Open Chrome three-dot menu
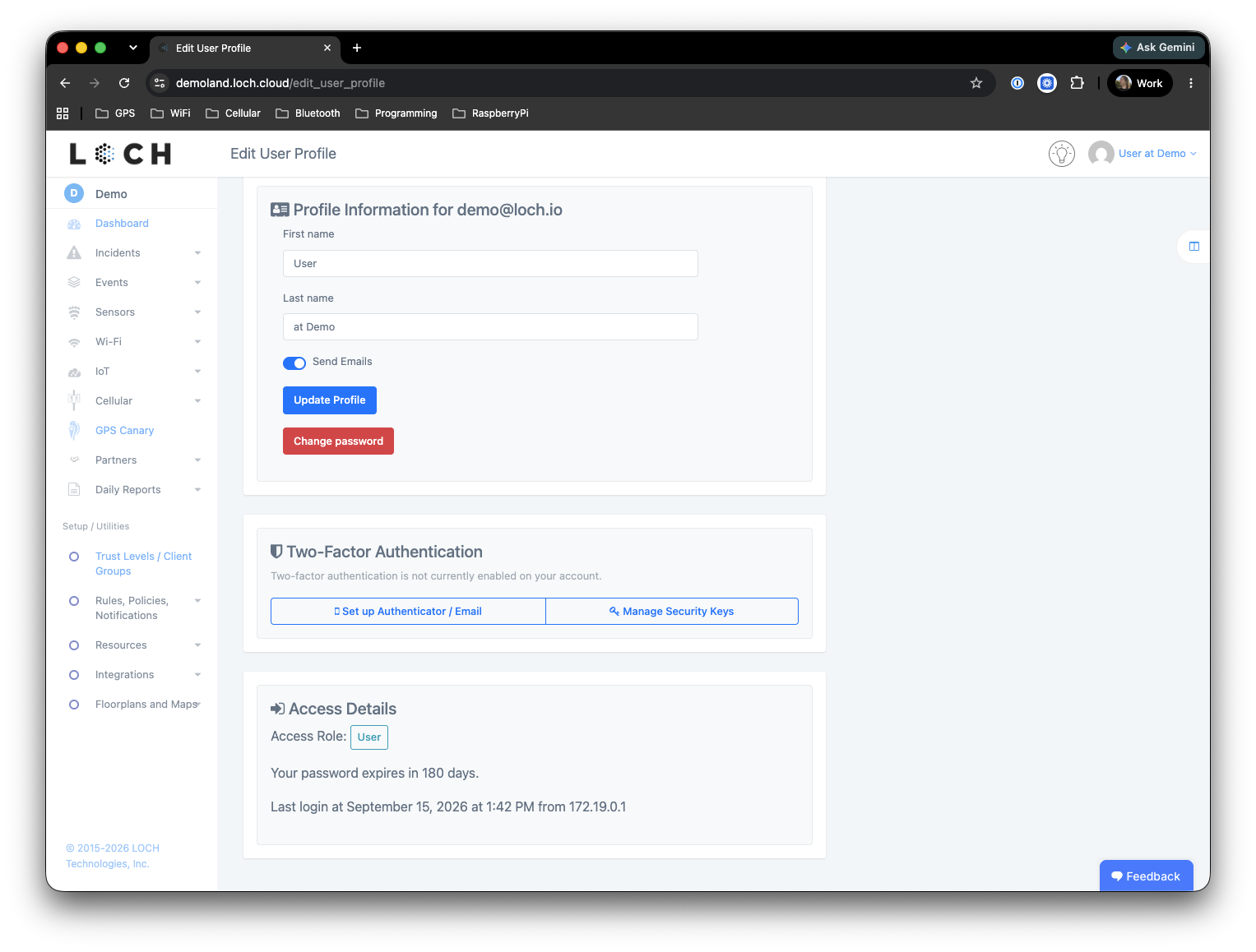The image size is (1256, 952). tap(1190, 83)
